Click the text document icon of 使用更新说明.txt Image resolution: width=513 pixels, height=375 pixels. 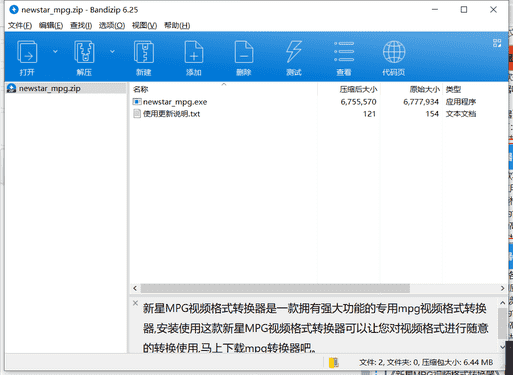(x=137, y=114)
